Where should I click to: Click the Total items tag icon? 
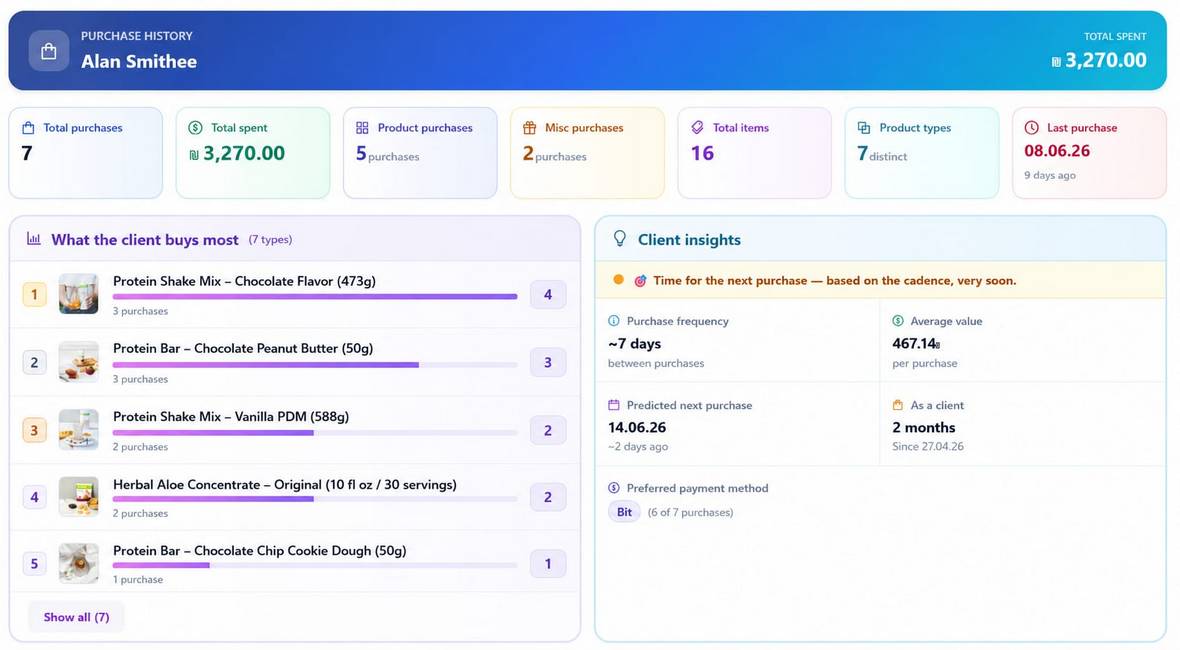point(697,128)
